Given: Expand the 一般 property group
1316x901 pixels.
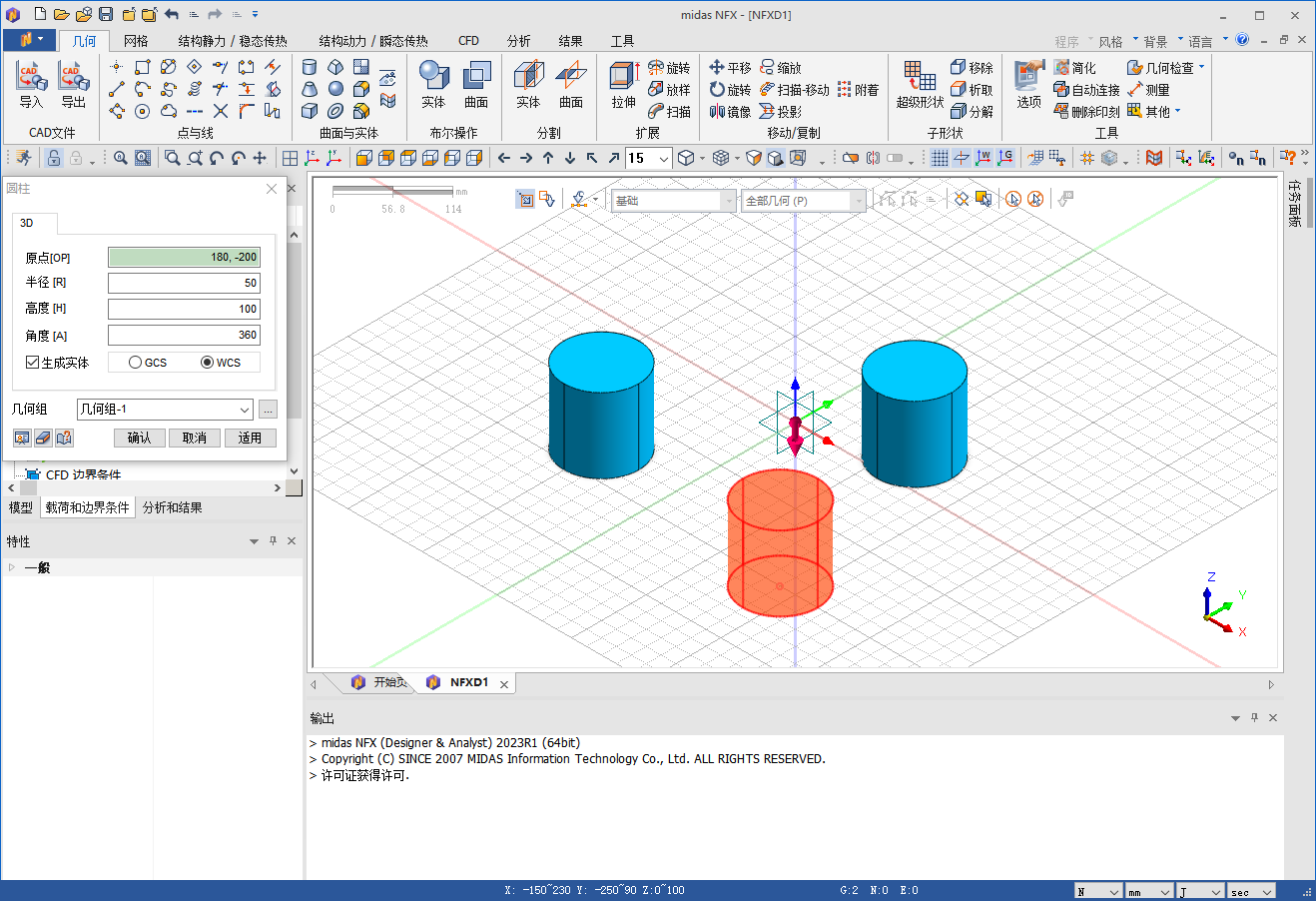Looking at the screenshot, I should point(11,567).
